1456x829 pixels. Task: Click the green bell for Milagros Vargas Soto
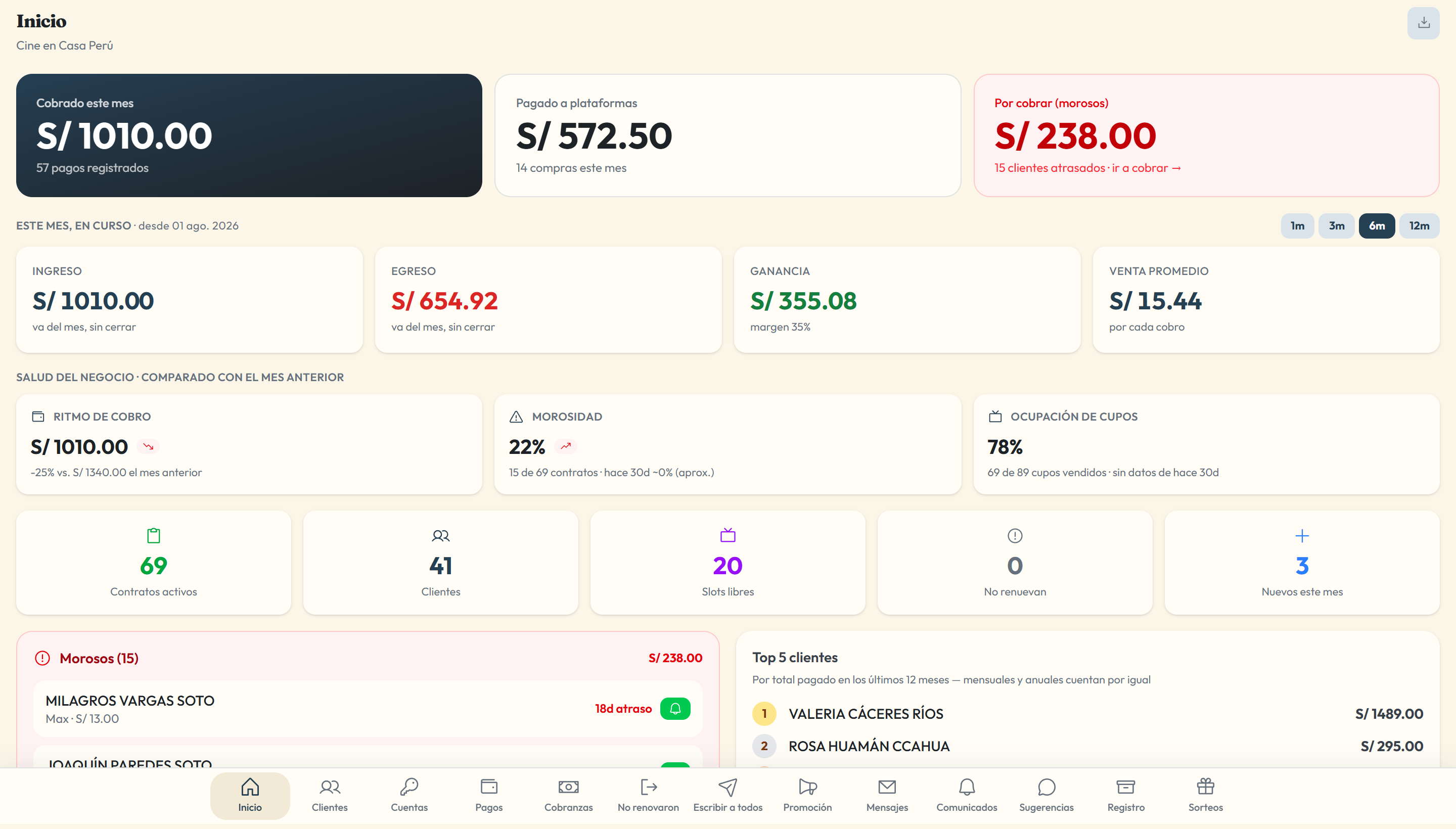675,709
